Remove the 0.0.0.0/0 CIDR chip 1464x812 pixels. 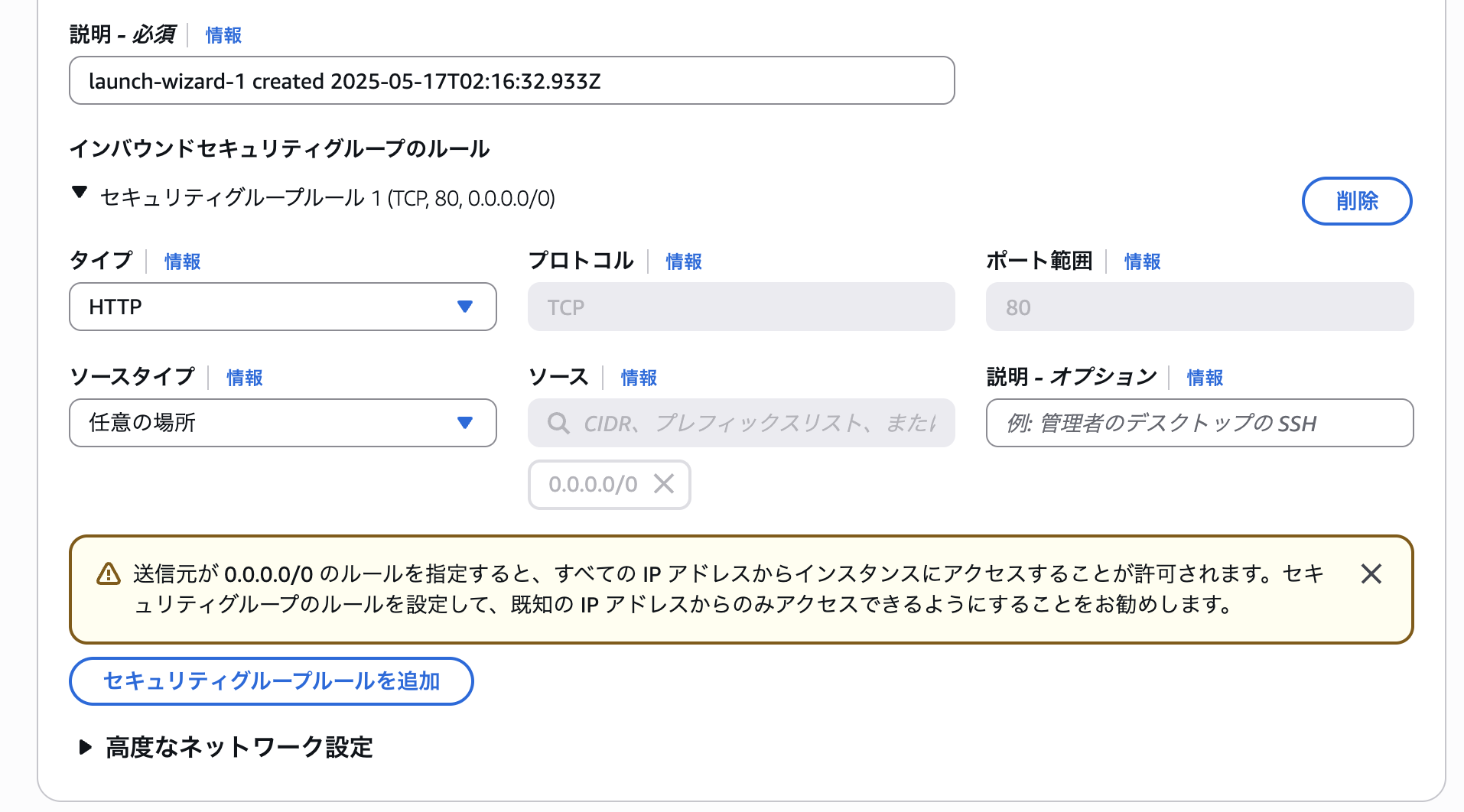(664, 484)
